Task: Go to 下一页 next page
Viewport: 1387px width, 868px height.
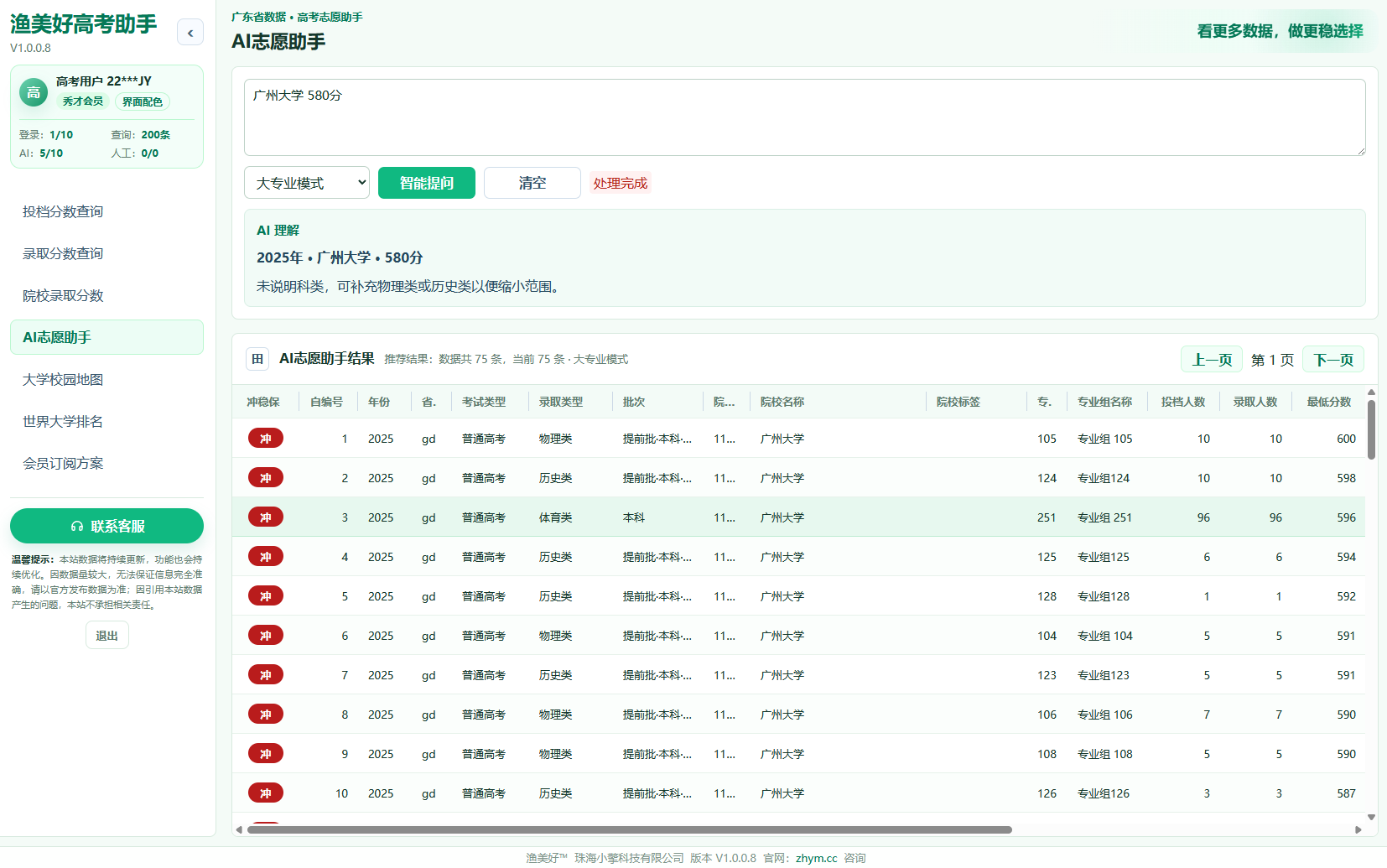Action: [x=1333, y=359]
